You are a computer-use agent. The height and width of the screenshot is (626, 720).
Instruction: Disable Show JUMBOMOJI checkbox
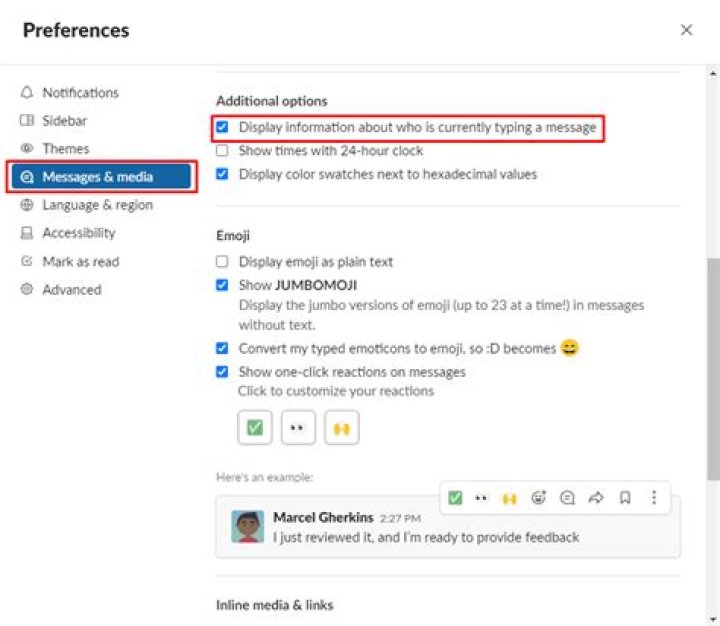(x=222, y=285)
